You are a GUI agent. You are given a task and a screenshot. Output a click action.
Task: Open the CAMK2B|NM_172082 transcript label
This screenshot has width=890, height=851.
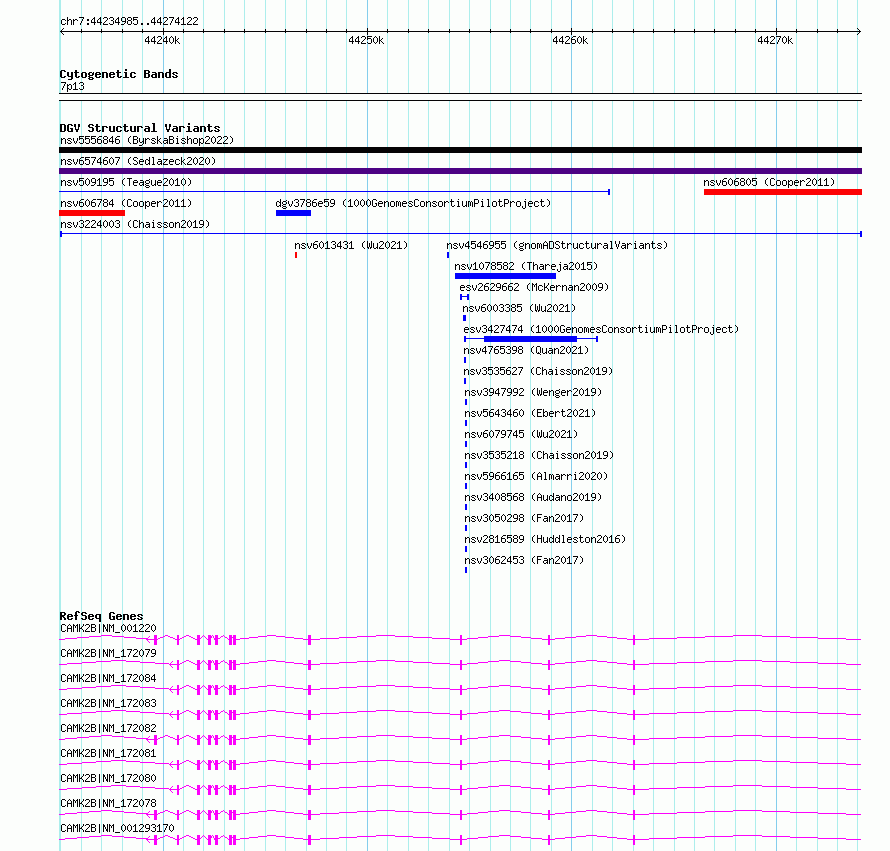[108, 728]
